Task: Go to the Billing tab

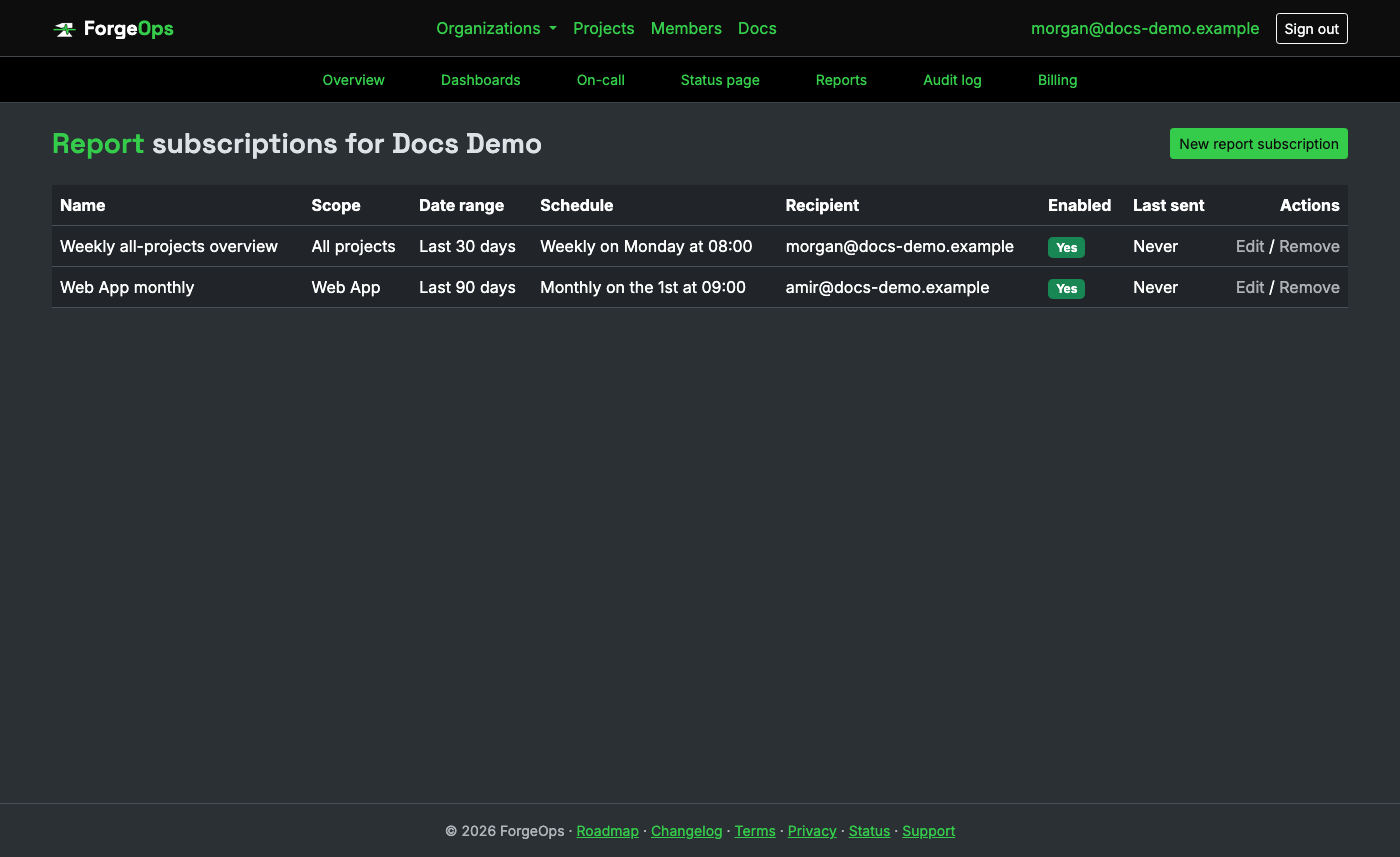Action: (x=1057, y=80)
